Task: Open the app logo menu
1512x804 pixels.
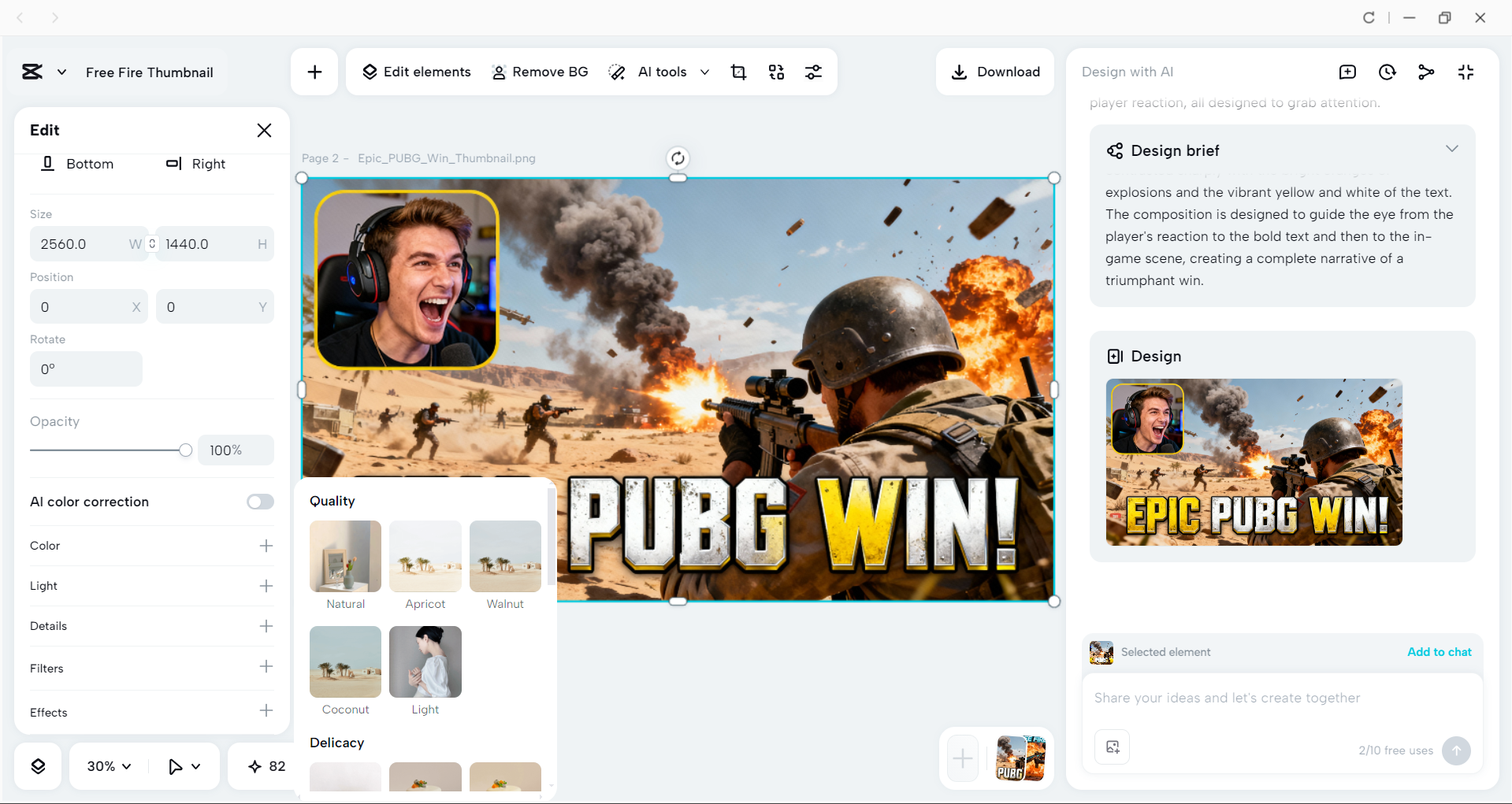Action: tap(32, 72)
